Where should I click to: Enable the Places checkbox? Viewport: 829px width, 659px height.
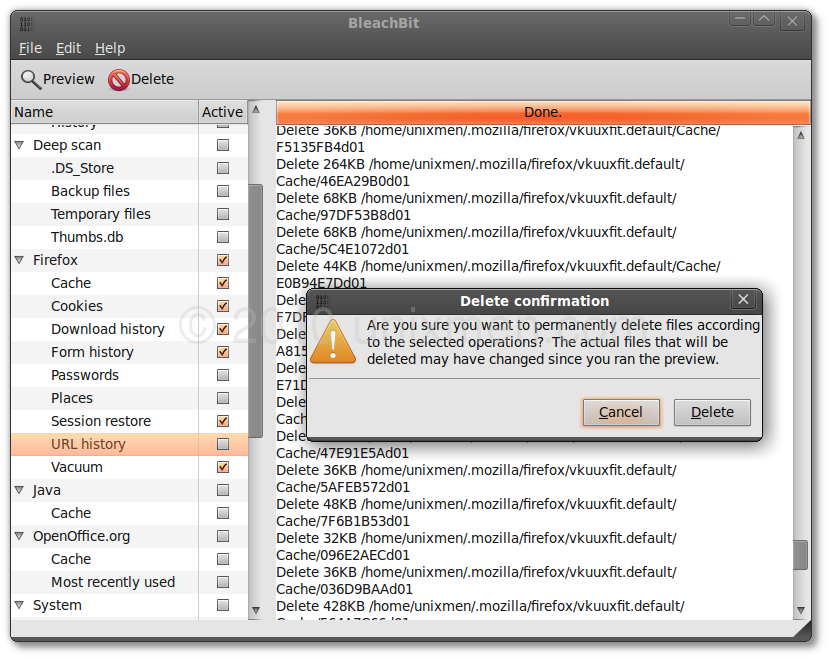(x=223, y=398)
